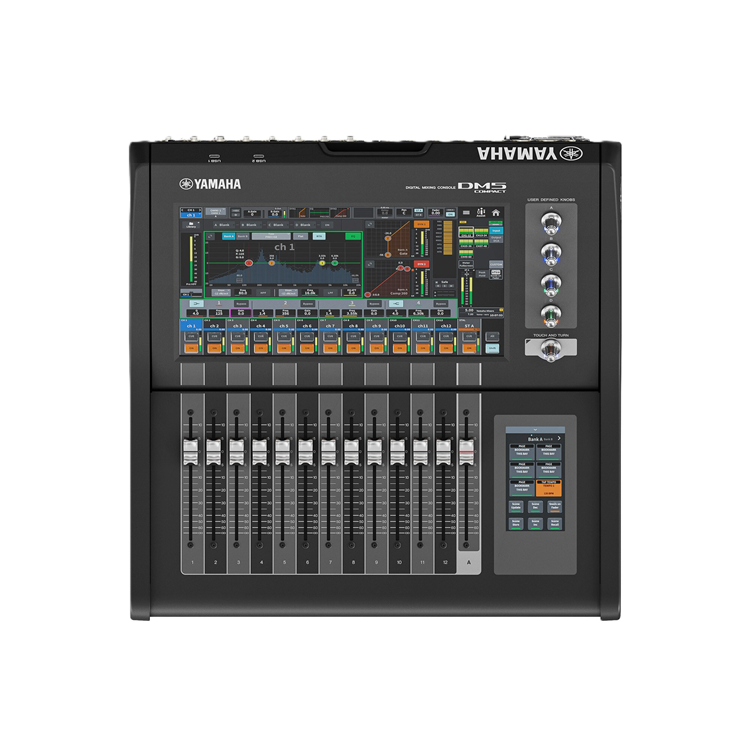This screenshot has width=750, height=750.
Task: Collapse the user defined keys panel chevron
Action: coord(536,430)
